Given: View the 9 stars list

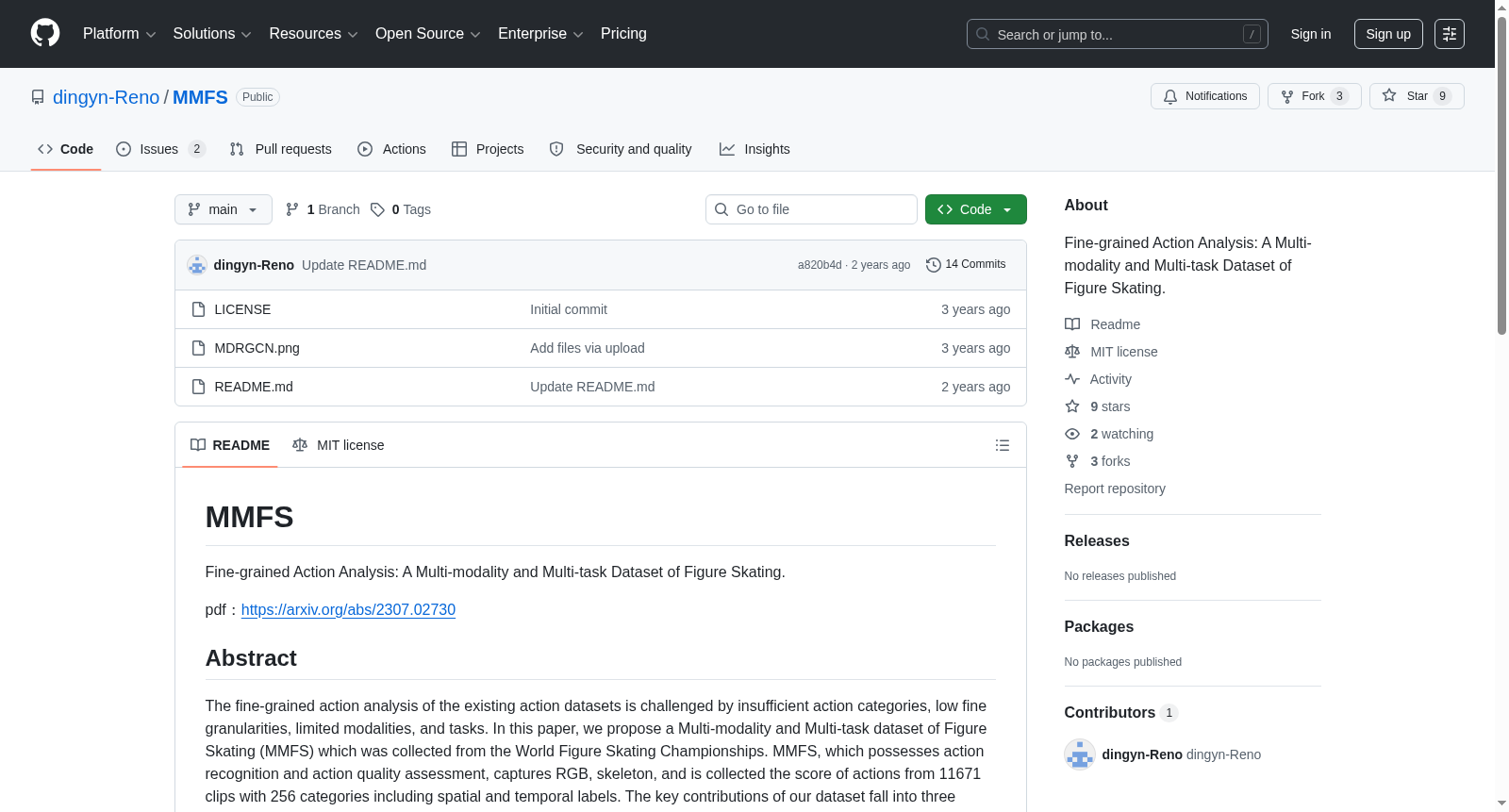Looking at the screenshot, I should click(1098, 406).
